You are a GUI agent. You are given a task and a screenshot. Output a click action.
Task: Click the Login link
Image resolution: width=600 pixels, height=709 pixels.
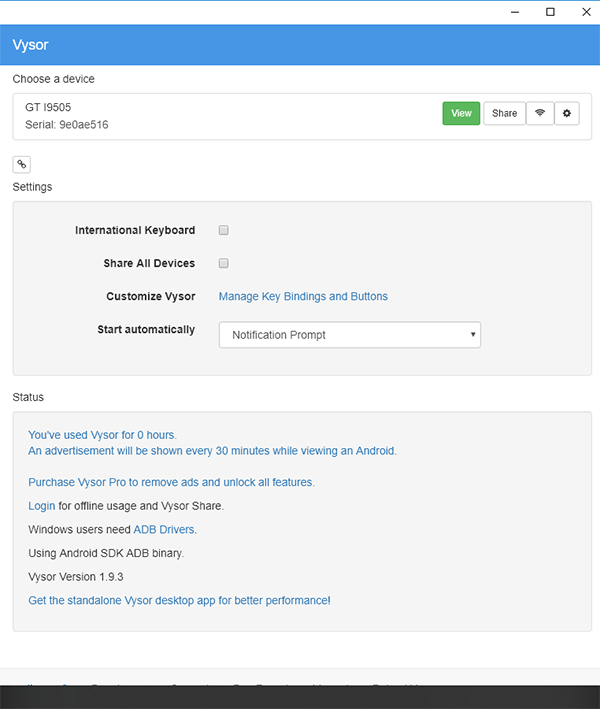tap(42, 506)
